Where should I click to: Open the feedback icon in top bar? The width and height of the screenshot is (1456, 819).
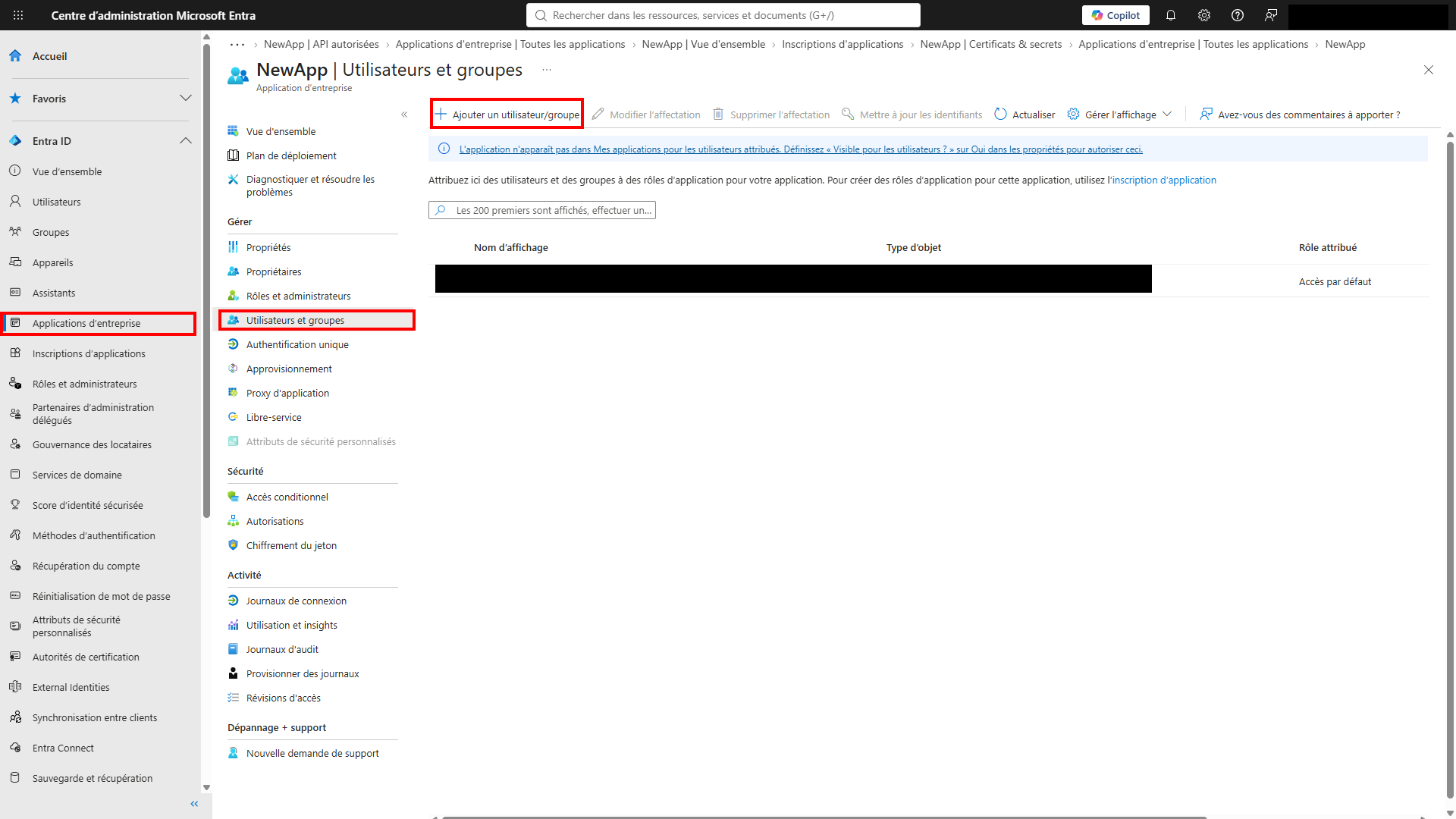tap(1271, 15)
